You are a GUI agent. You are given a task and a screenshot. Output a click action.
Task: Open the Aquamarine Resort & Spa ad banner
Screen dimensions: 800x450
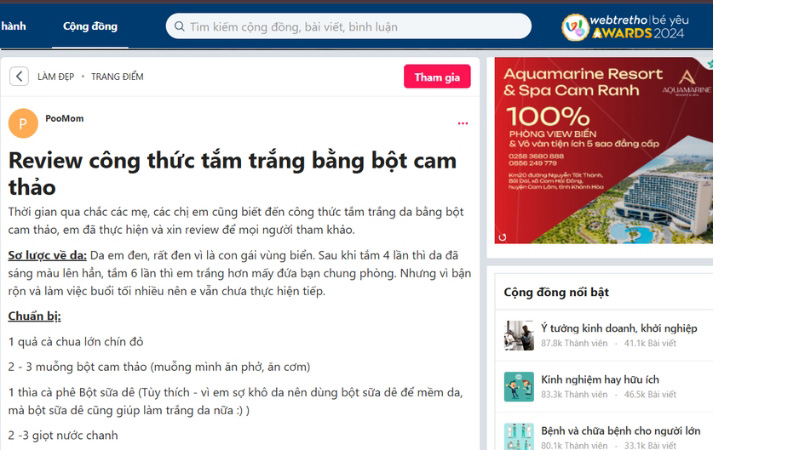(x=604, y=151)
